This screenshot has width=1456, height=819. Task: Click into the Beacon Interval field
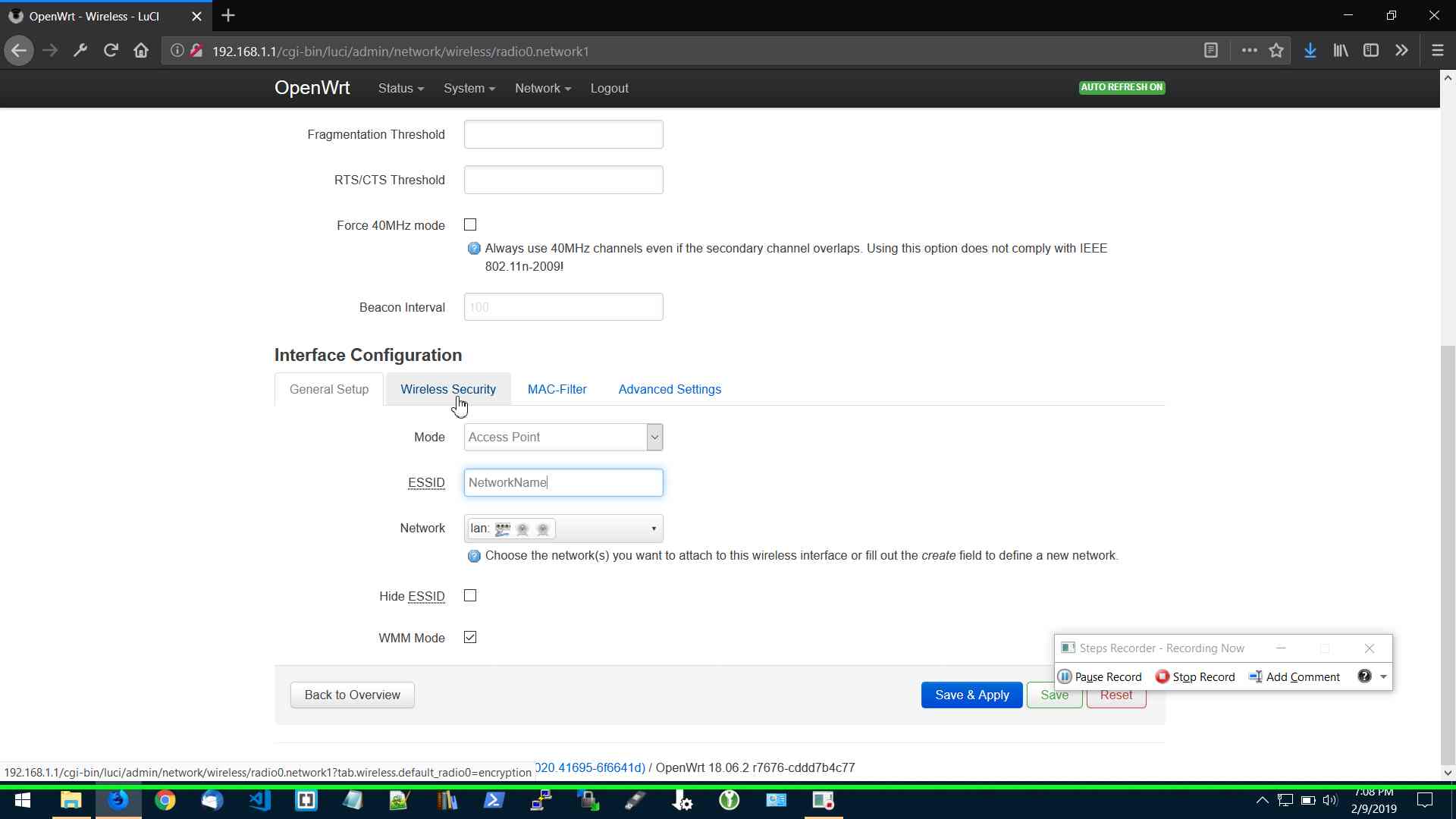563,307
